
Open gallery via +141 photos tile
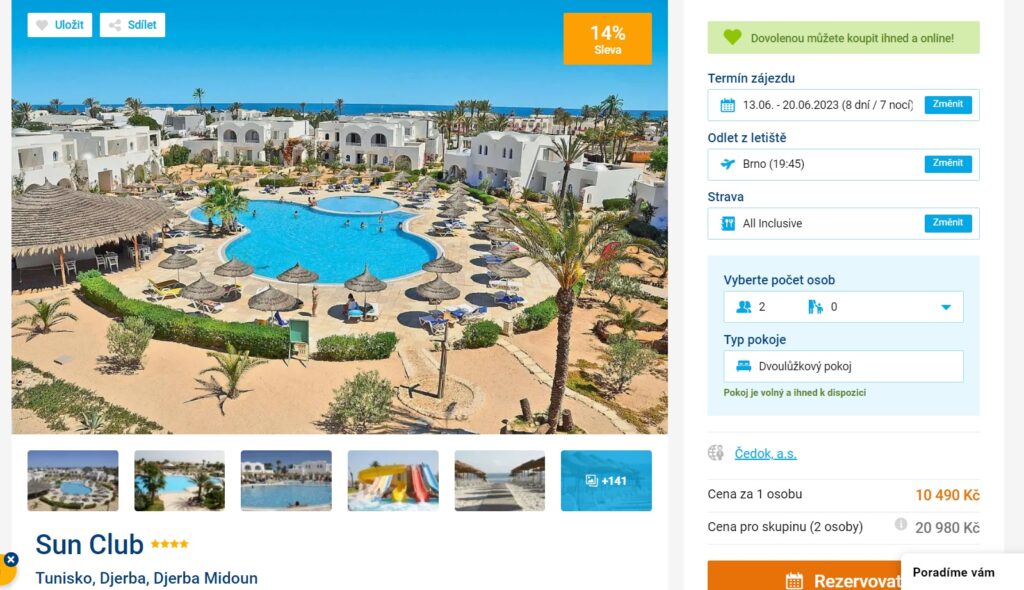pyautogui.click(x=606, y=480)
